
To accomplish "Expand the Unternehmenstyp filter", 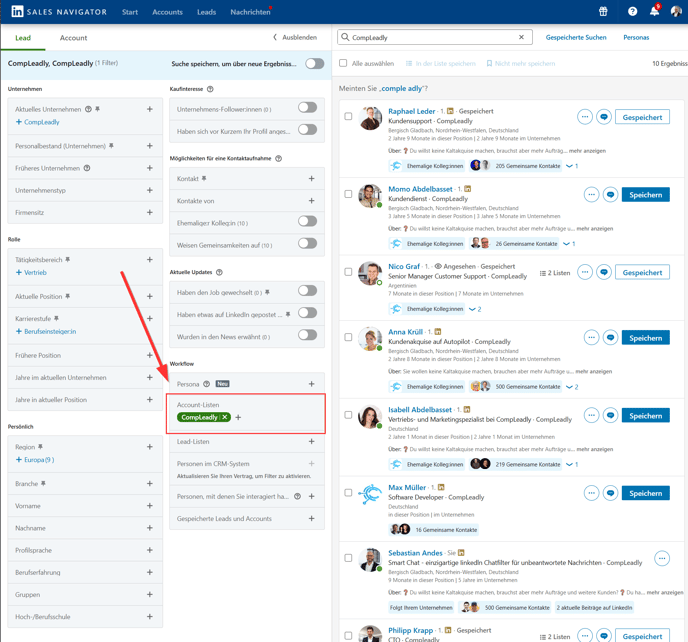I will 150,190.
